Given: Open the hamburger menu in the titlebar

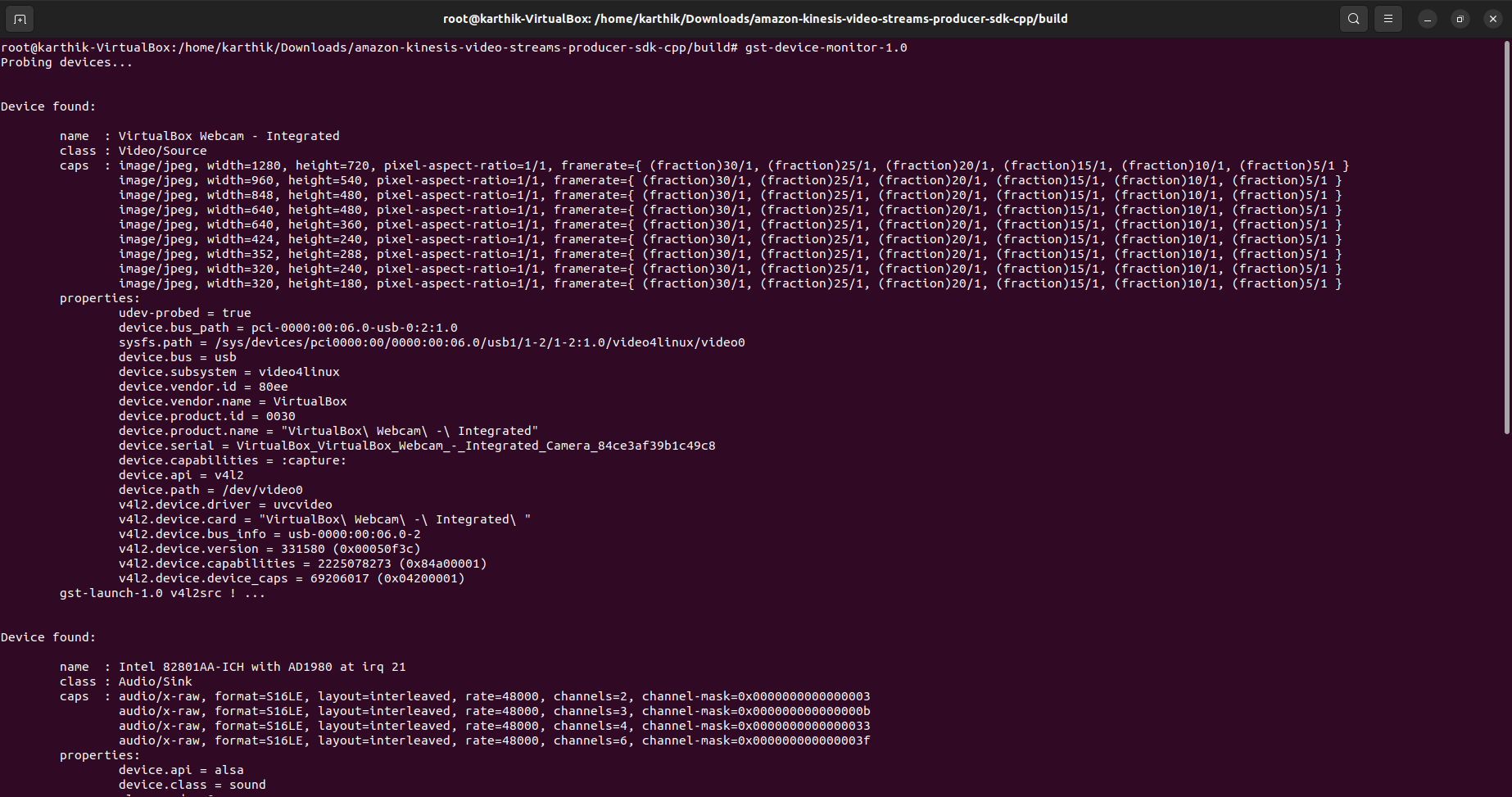Looking at the screenshot, I should (1388, 18).
